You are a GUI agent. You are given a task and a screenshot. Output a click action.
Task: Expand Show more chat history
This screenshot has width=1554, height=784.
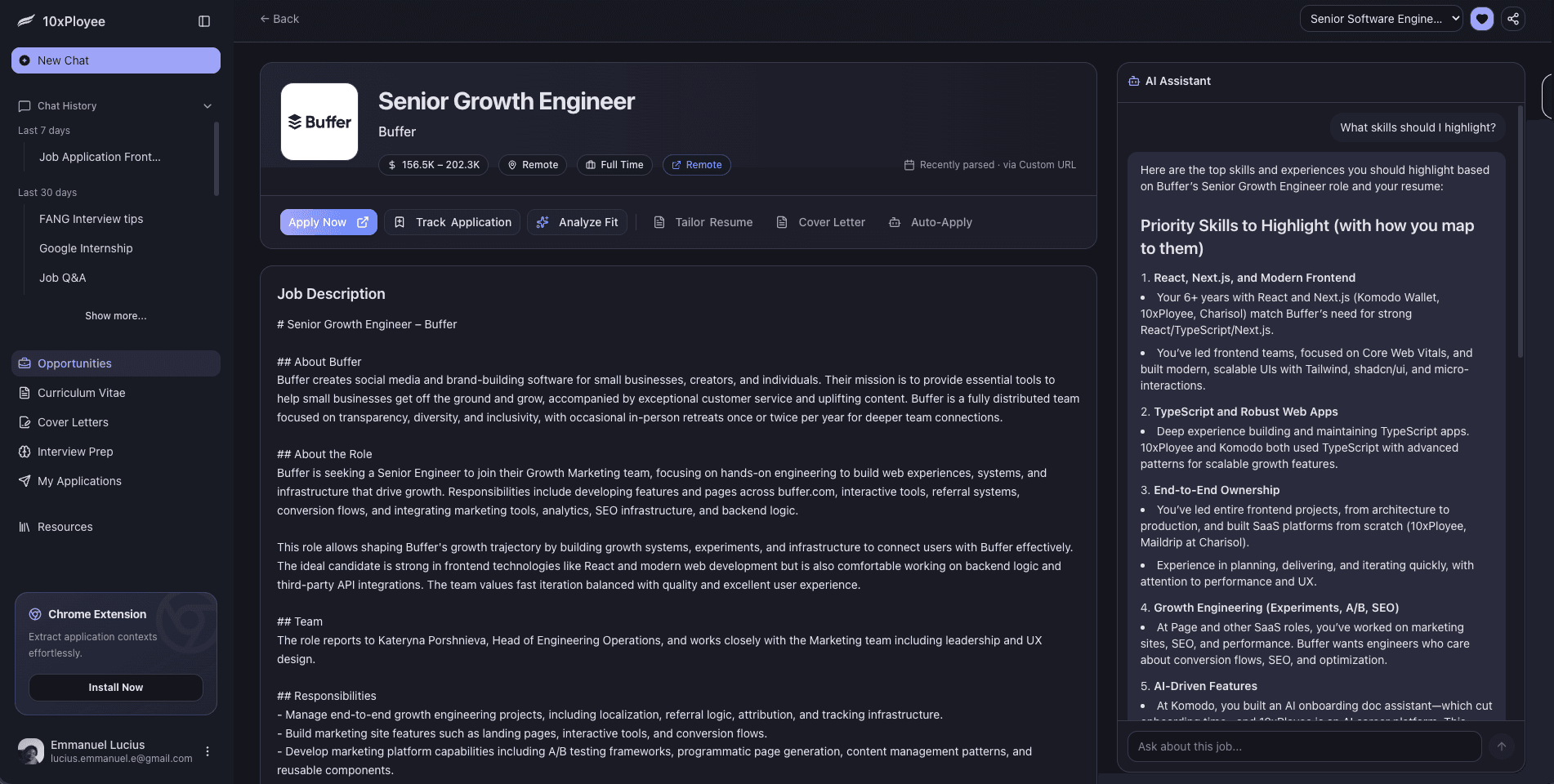(116, 316)
